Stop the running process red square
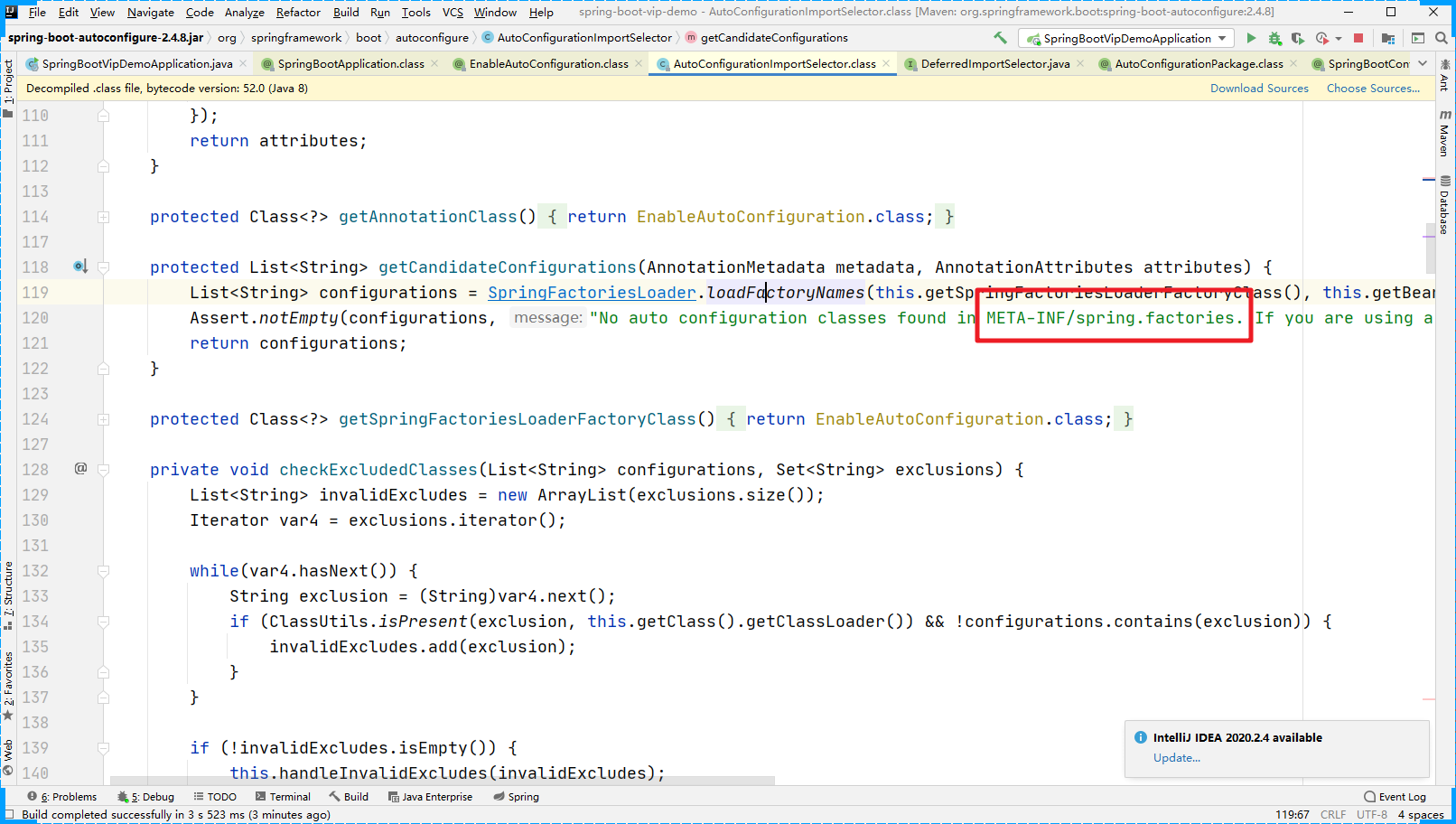 (x=1358, y=38)
